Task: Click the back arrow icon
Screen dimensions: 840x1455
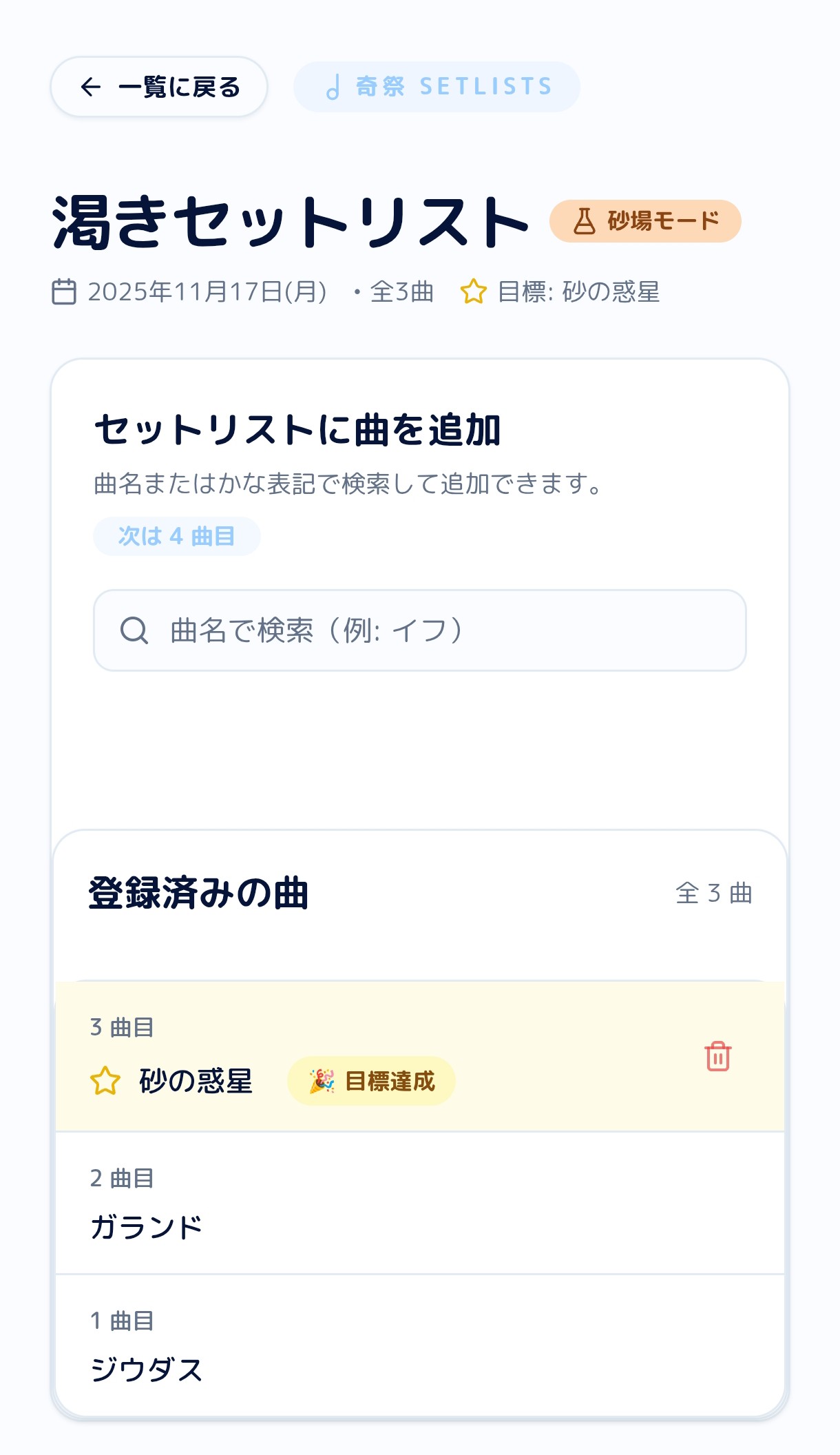Action: point(91,87)
